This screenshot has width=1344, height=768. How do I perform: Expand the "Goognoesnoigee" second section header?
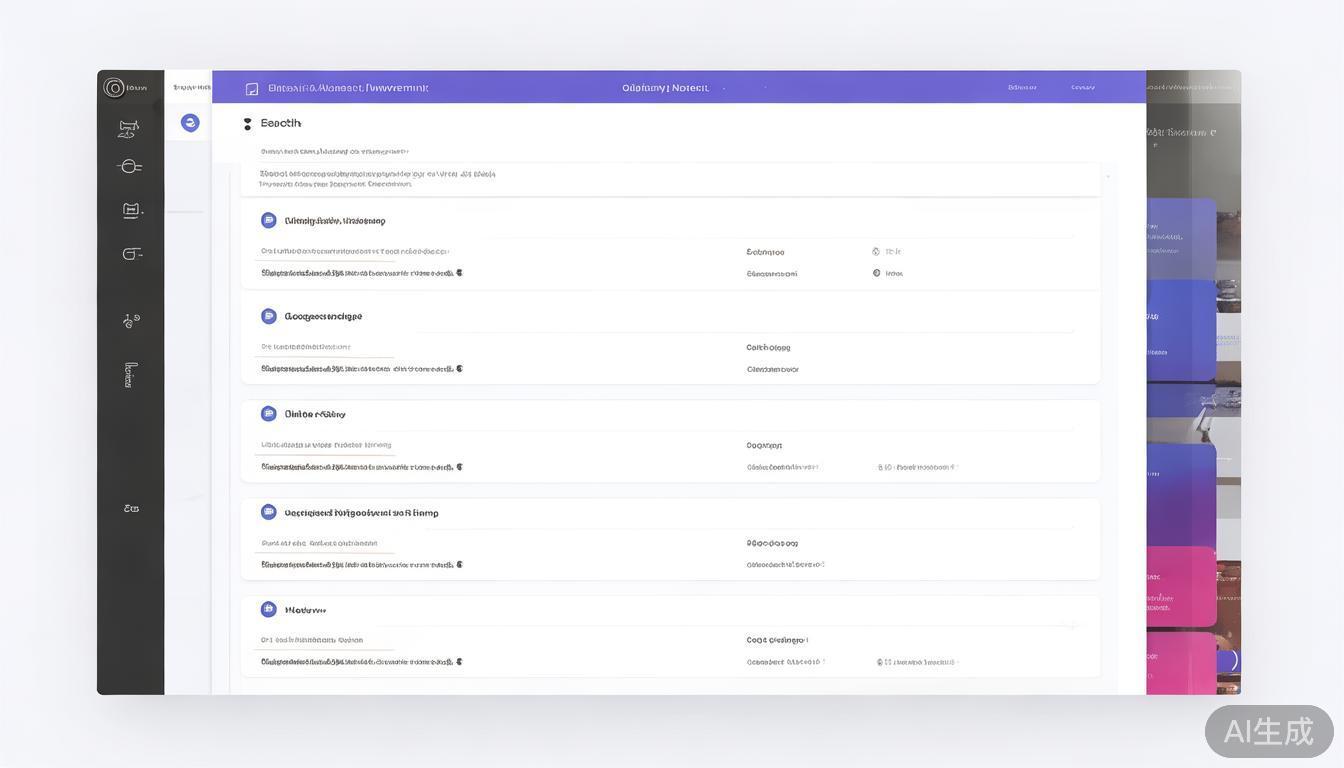point(323,316)
